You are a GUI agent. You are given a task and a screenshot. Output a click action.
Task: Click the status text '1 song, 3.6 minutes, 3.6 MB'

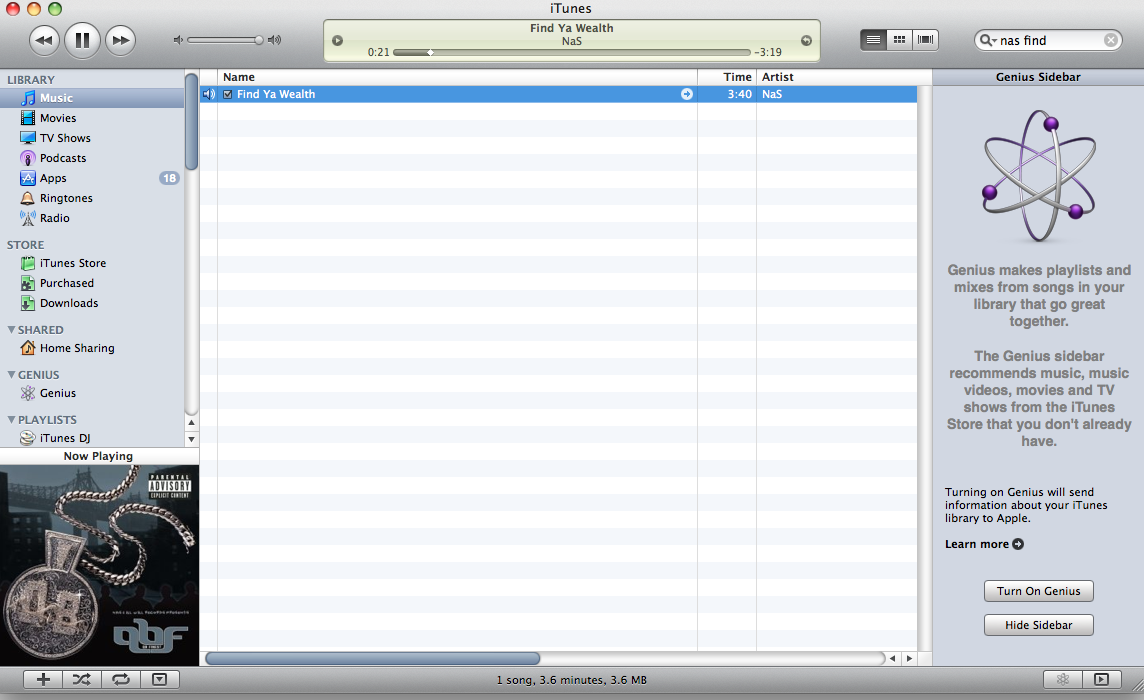tap(571, 680)
